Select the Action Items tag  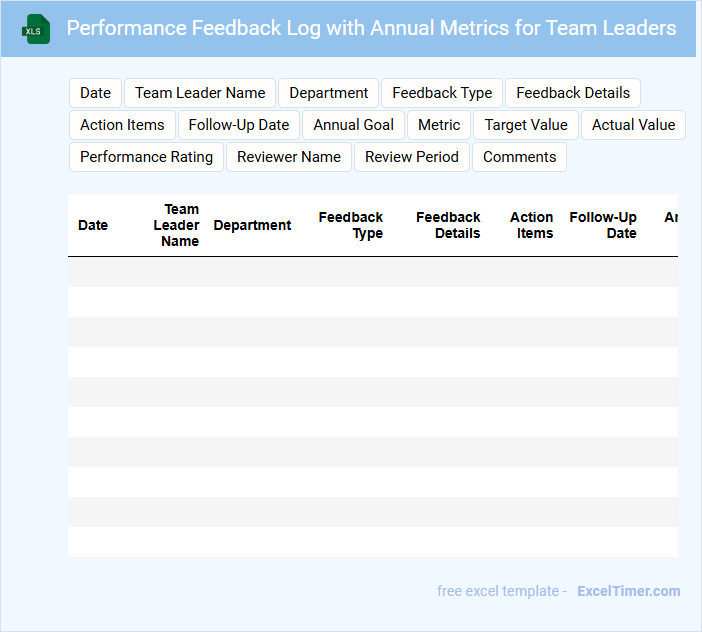(x=122, y=125)
